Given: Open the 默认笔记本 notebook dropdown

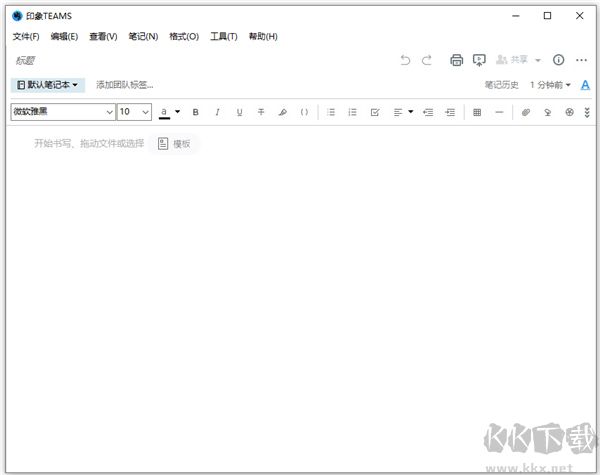Looking at the screenshot, I should [x=48, y=85].
